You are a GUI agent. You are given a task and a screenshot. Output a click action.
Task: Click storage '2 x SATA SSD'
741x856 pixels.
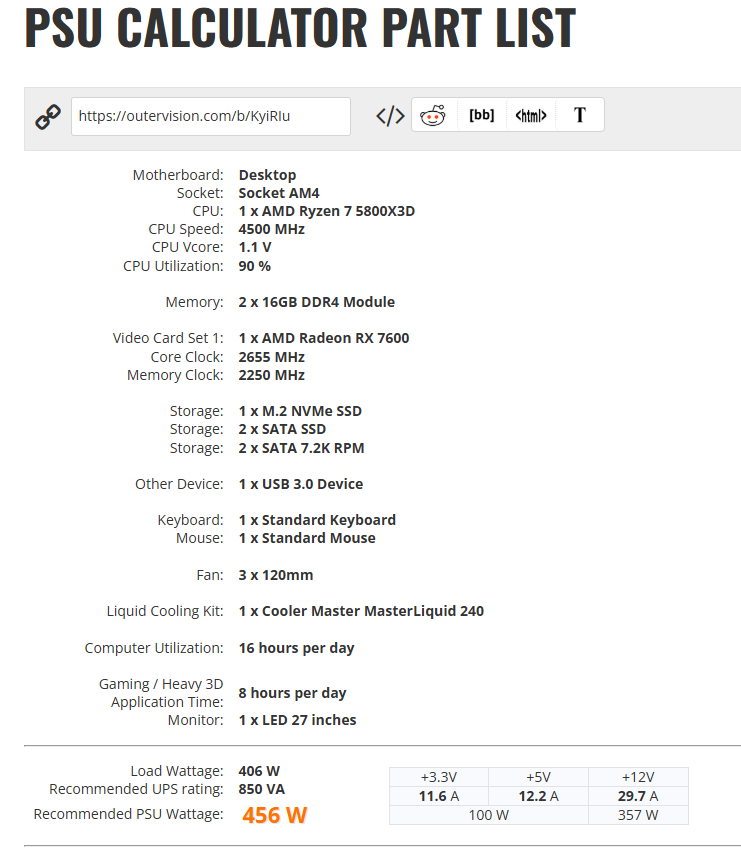[282, 430]
